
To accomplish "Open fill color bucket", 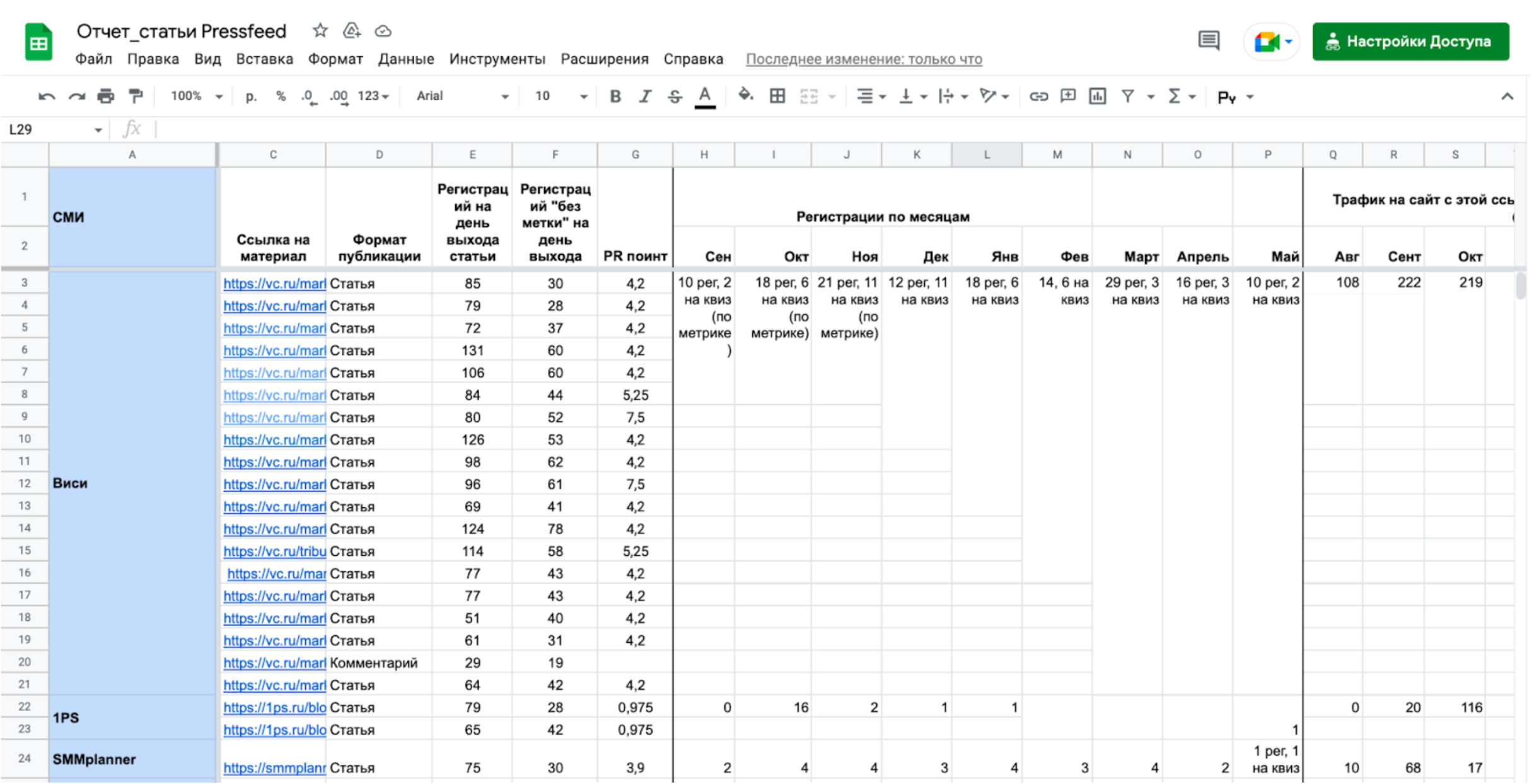I will coord(746,96).
